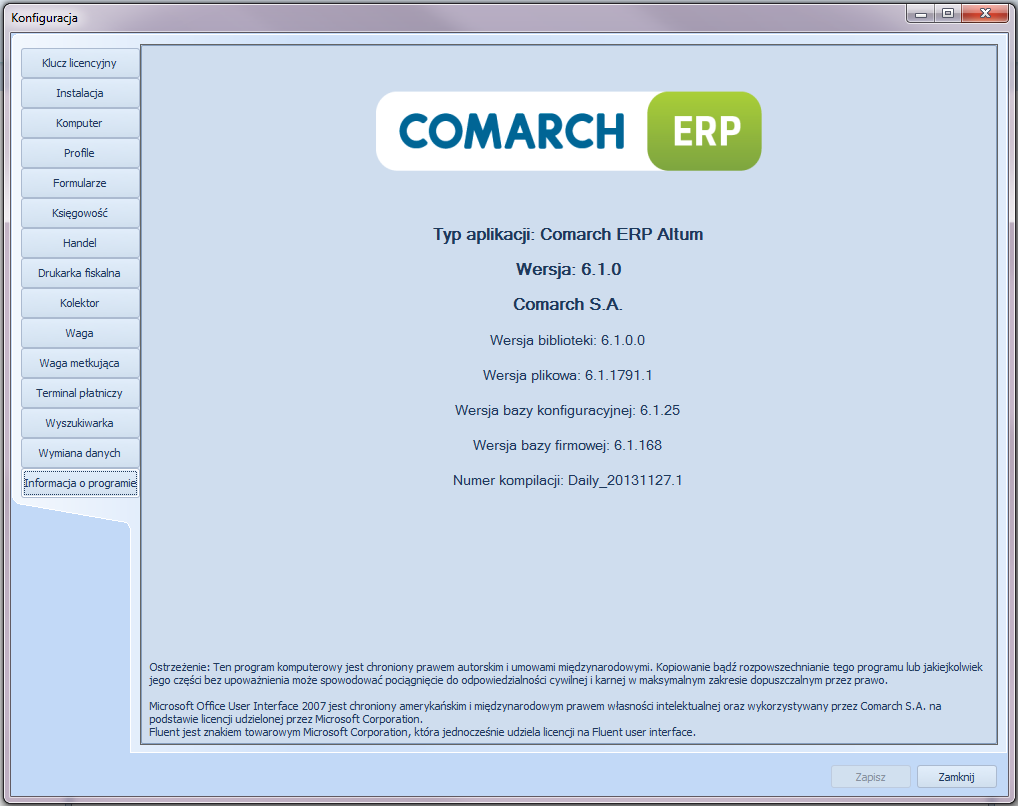Click the Microsoft Office User Interface notice
This screenshot has height=806, width=1018.
(545, 712)
